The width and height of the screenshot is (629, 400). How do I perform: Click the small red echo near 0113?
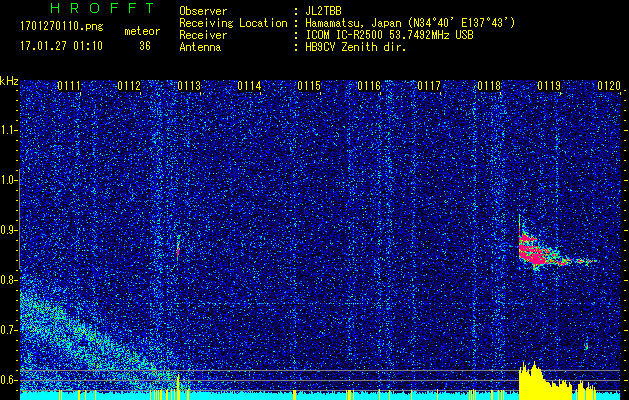coord(178,245)
